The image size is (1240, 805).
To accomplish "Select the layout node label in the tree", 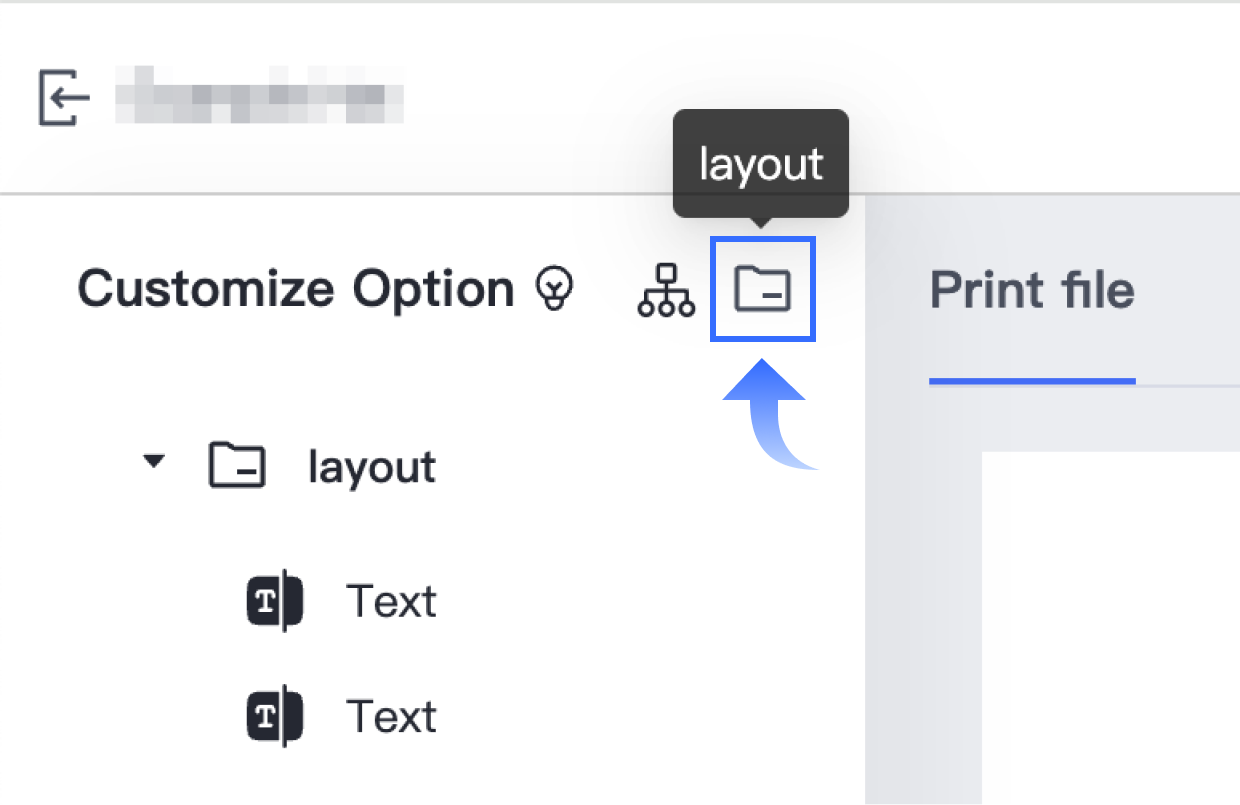I will [372, 468].
